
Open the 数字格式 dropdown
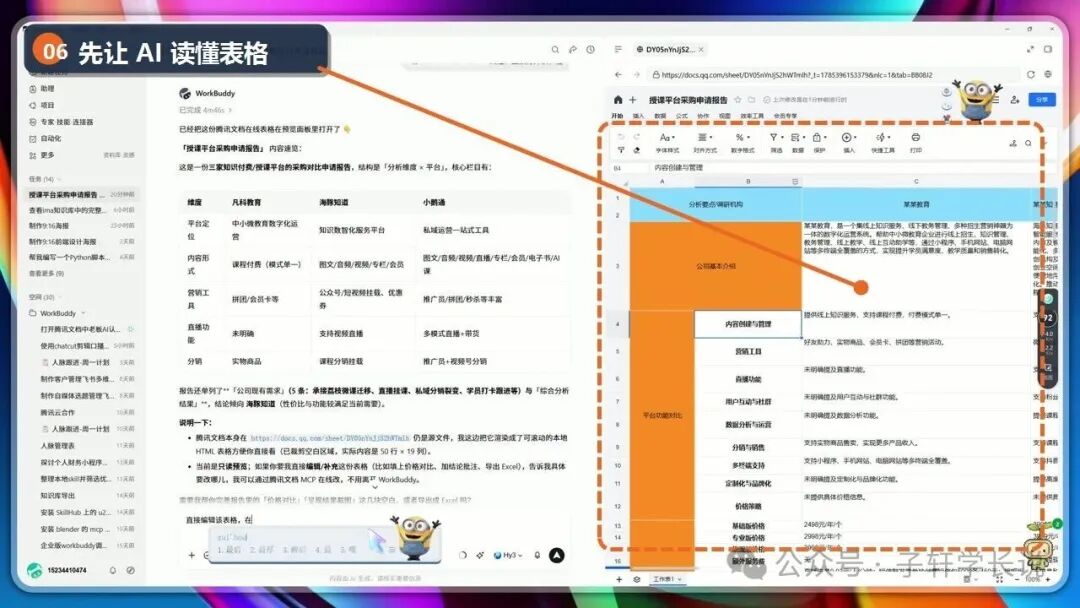(742, 142)
